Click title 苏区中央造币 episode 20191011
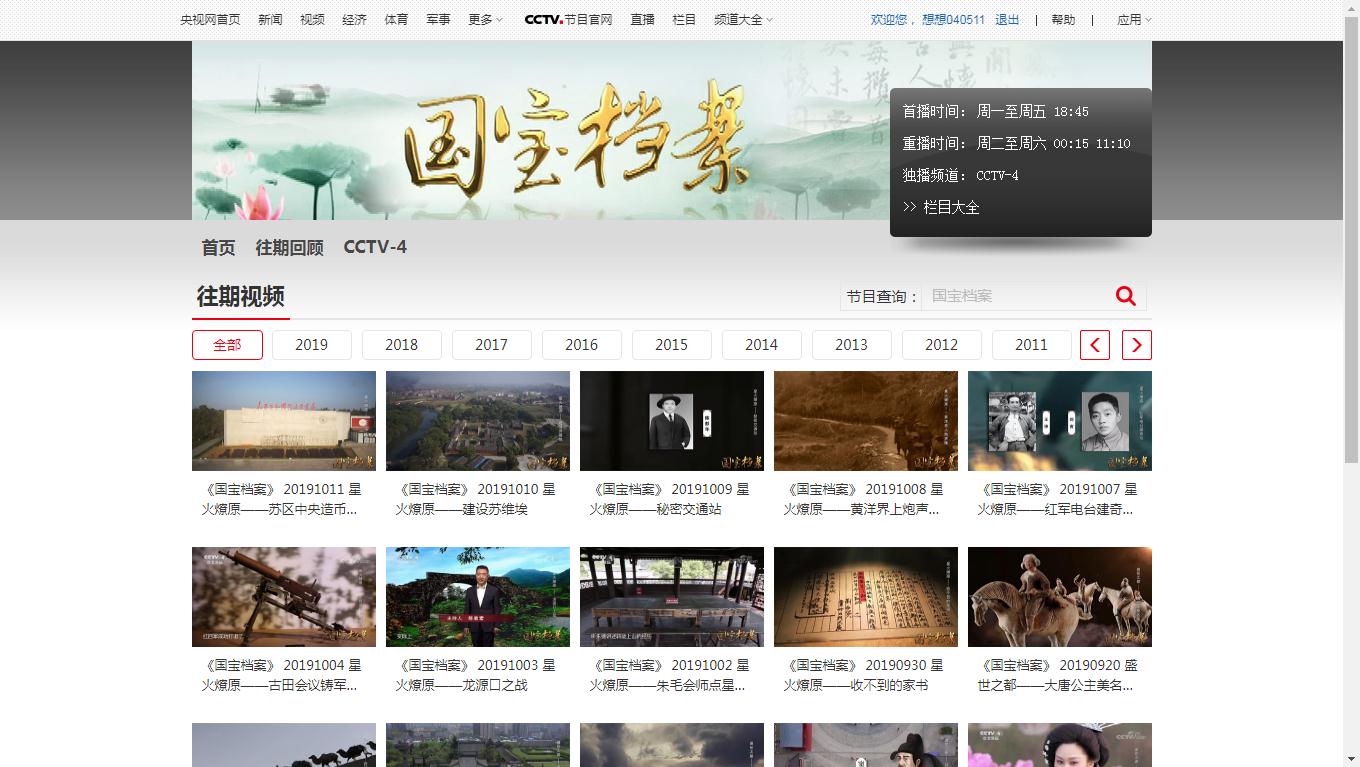The image size is (1360, 767). click(x=282, y=499)
